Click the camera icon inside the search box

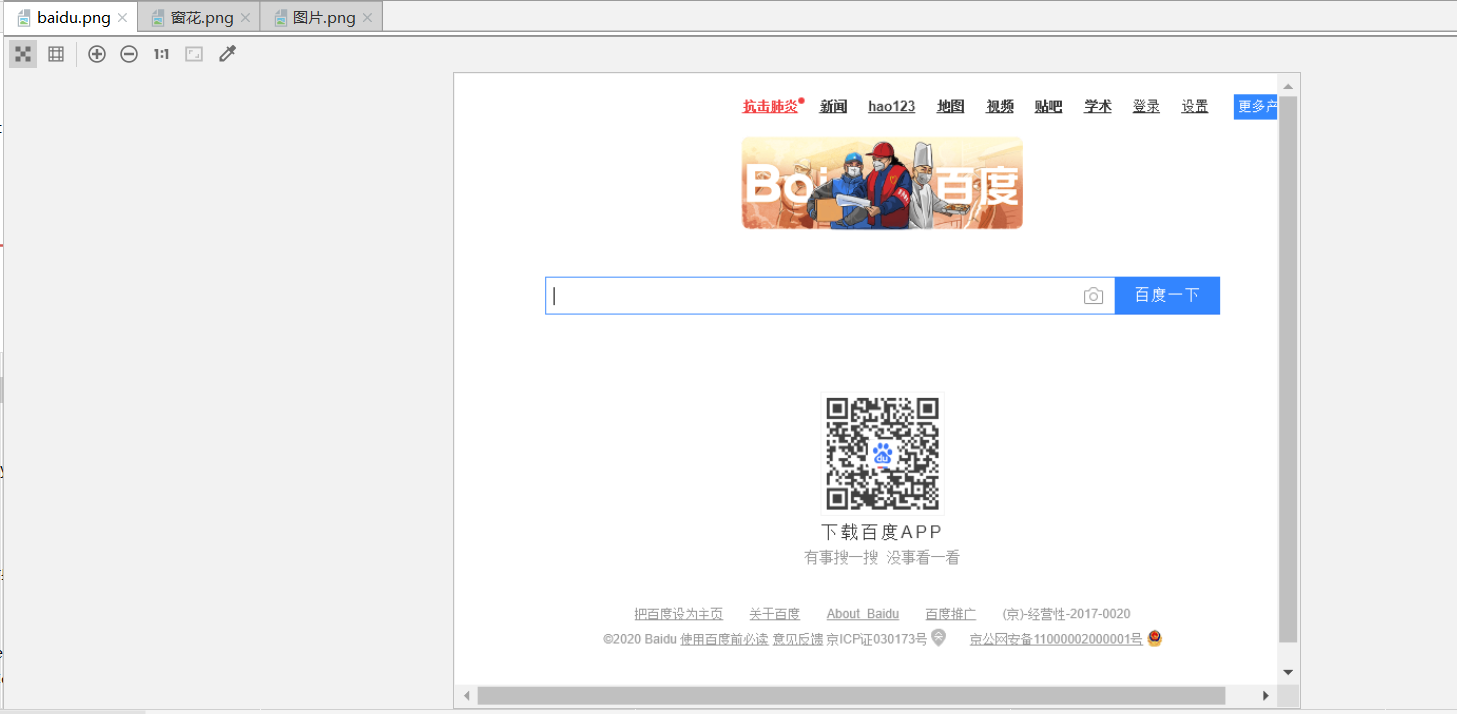click(x=1093, y=295)
